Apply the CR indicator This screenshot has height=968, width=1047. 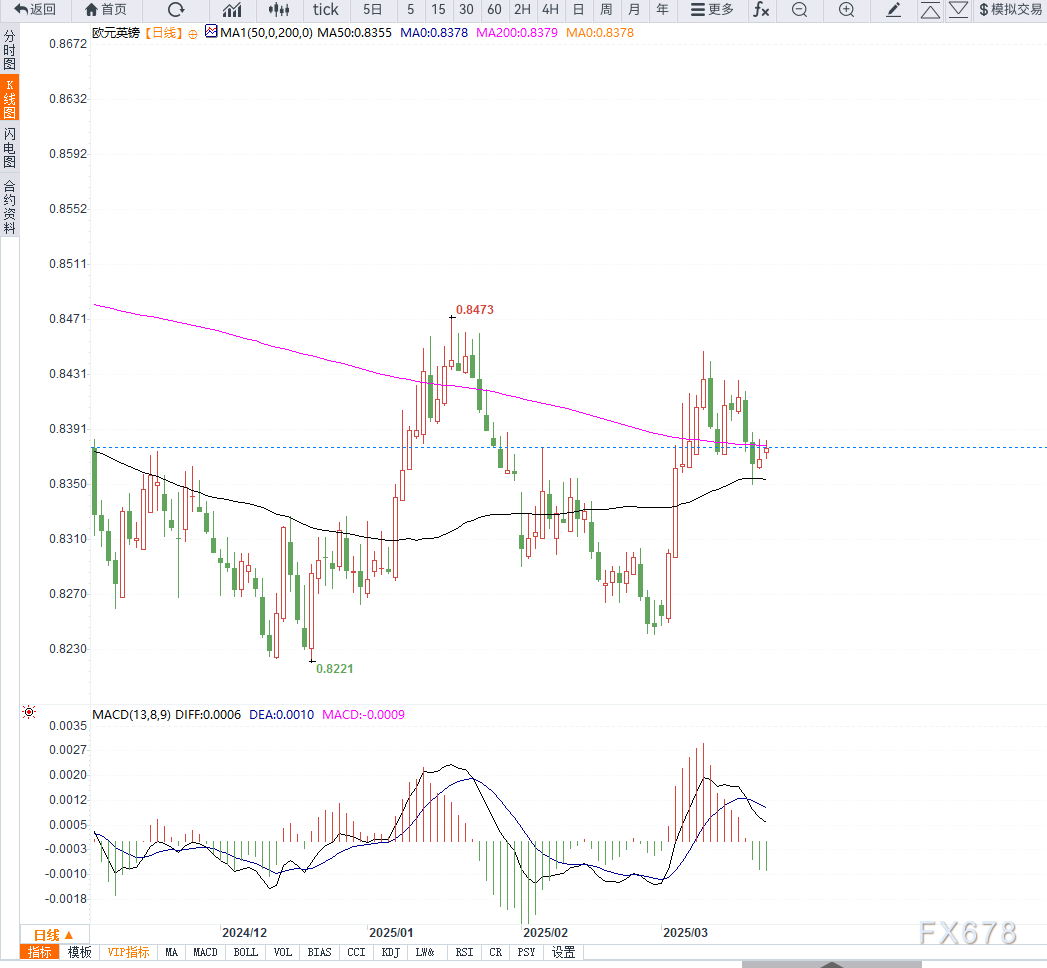[x=495, y=952]
